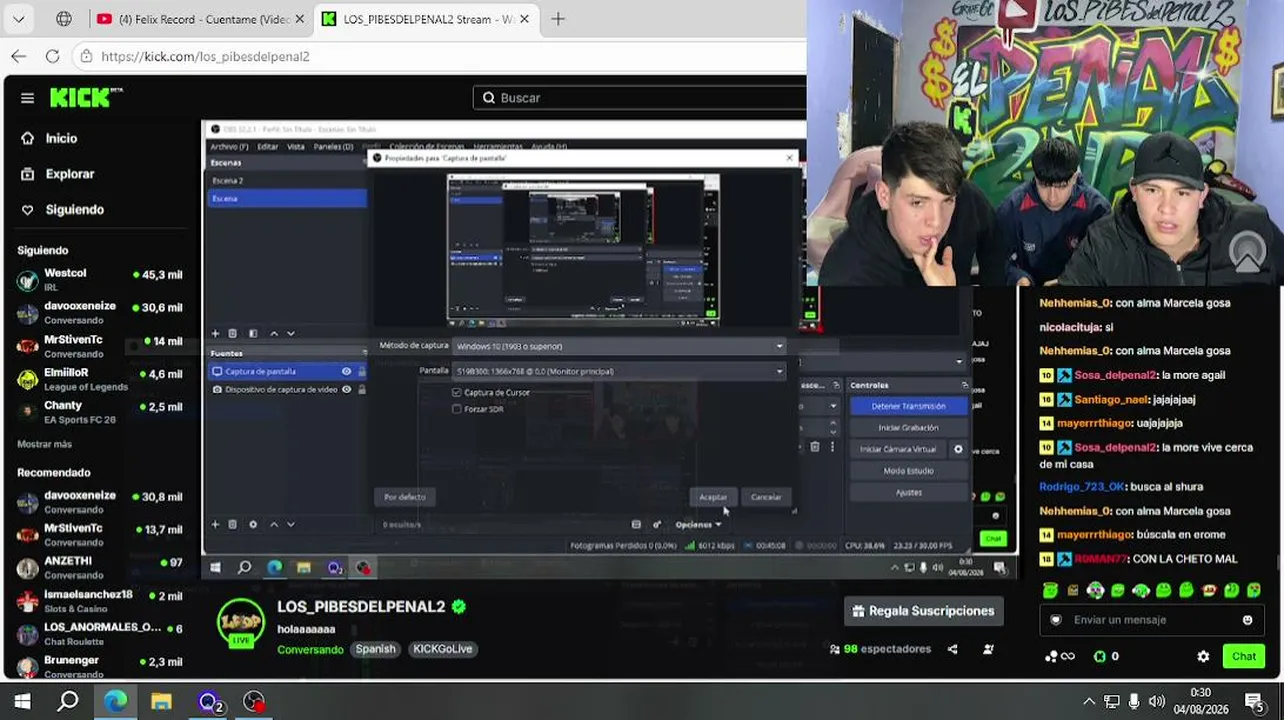The height and width of the screenshot is (720, 1284).
Task: Click the 98 espectadores viewer count
Action: point(880,649)
